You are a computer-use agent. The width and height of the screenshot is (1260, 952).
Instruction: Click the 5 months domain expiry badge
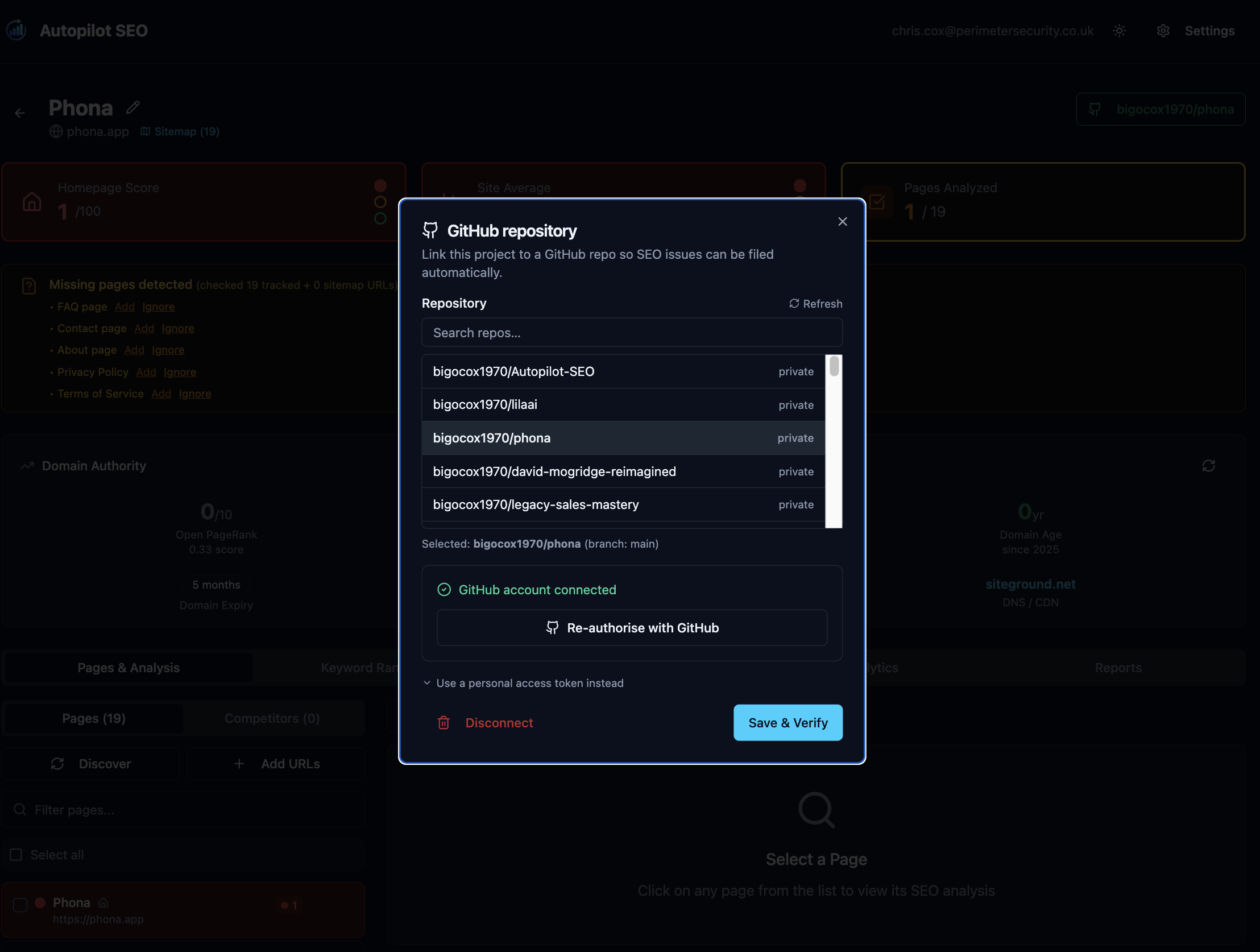click(x=216, y=585)
